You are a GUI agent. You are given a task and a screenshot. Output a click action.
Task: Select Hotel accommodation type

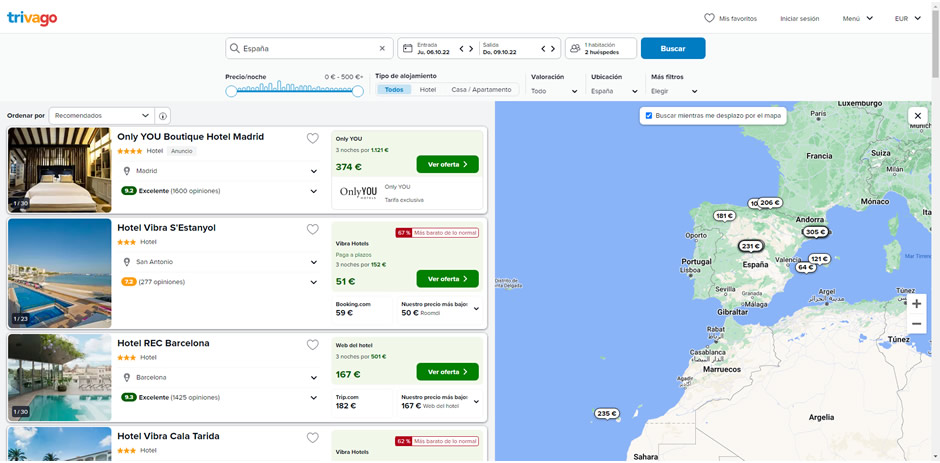click(x=427, y=89)
